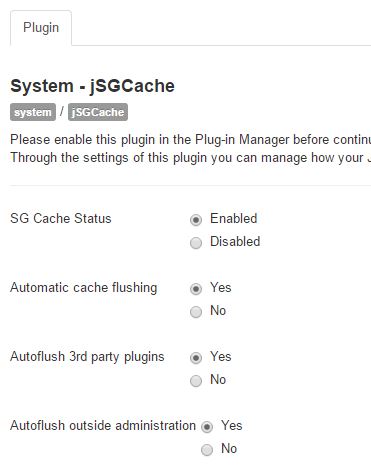The height and width of the screenshot is (468, 371).
Task: Click the Enabled option text label
Action: click(234, 219)
